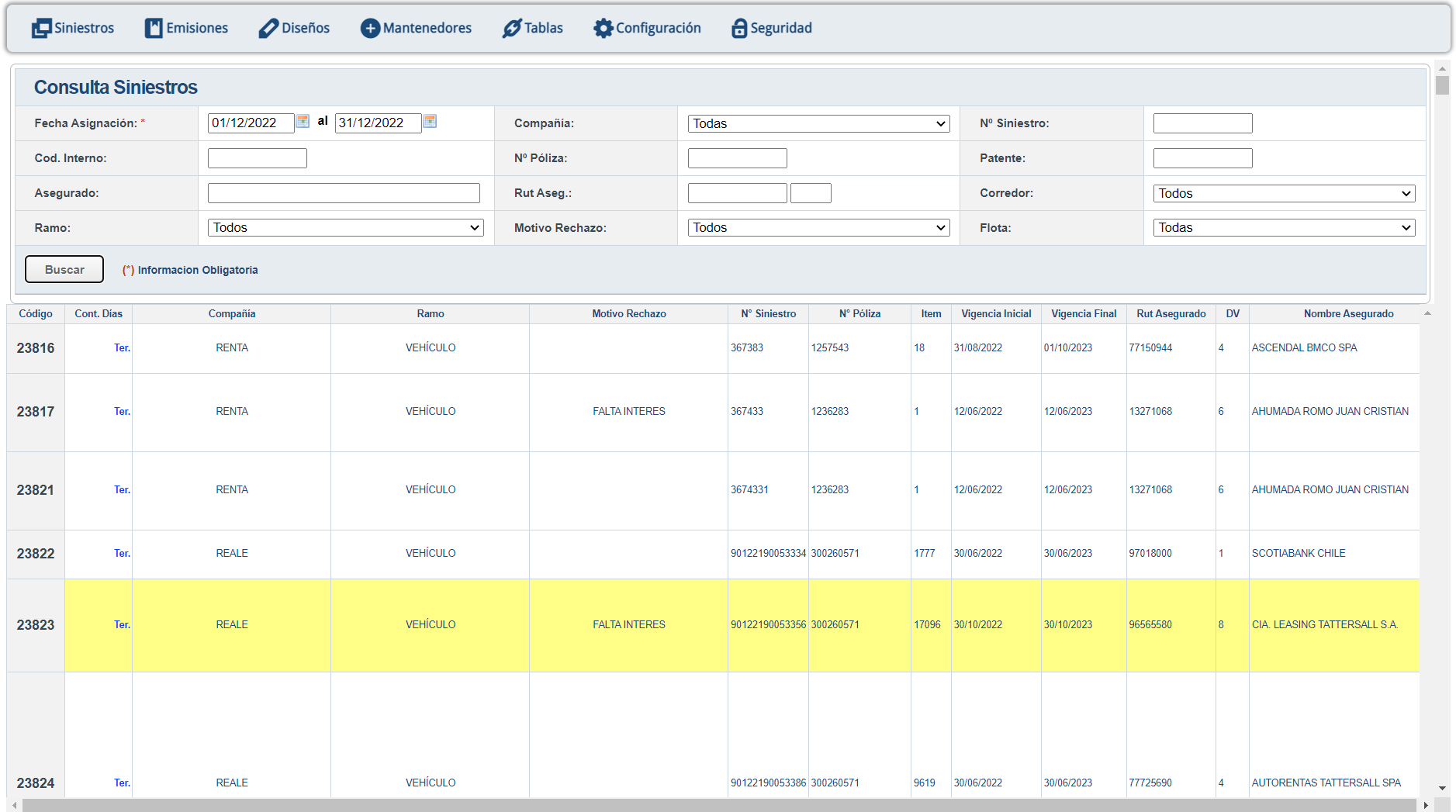Click the Siniestros windows icon

pos(41,29)
